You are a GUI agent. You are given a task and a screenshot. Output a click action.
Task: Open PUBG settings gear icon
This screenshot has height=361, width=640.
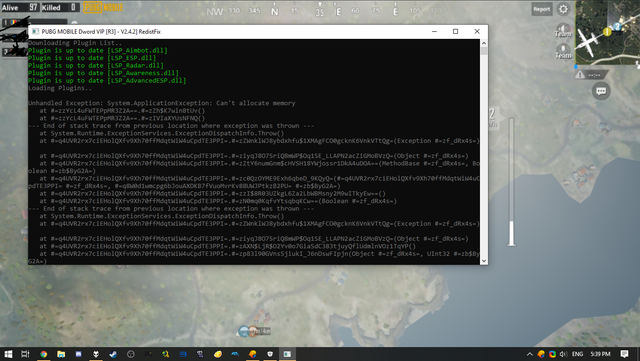(x=563, y=9)
